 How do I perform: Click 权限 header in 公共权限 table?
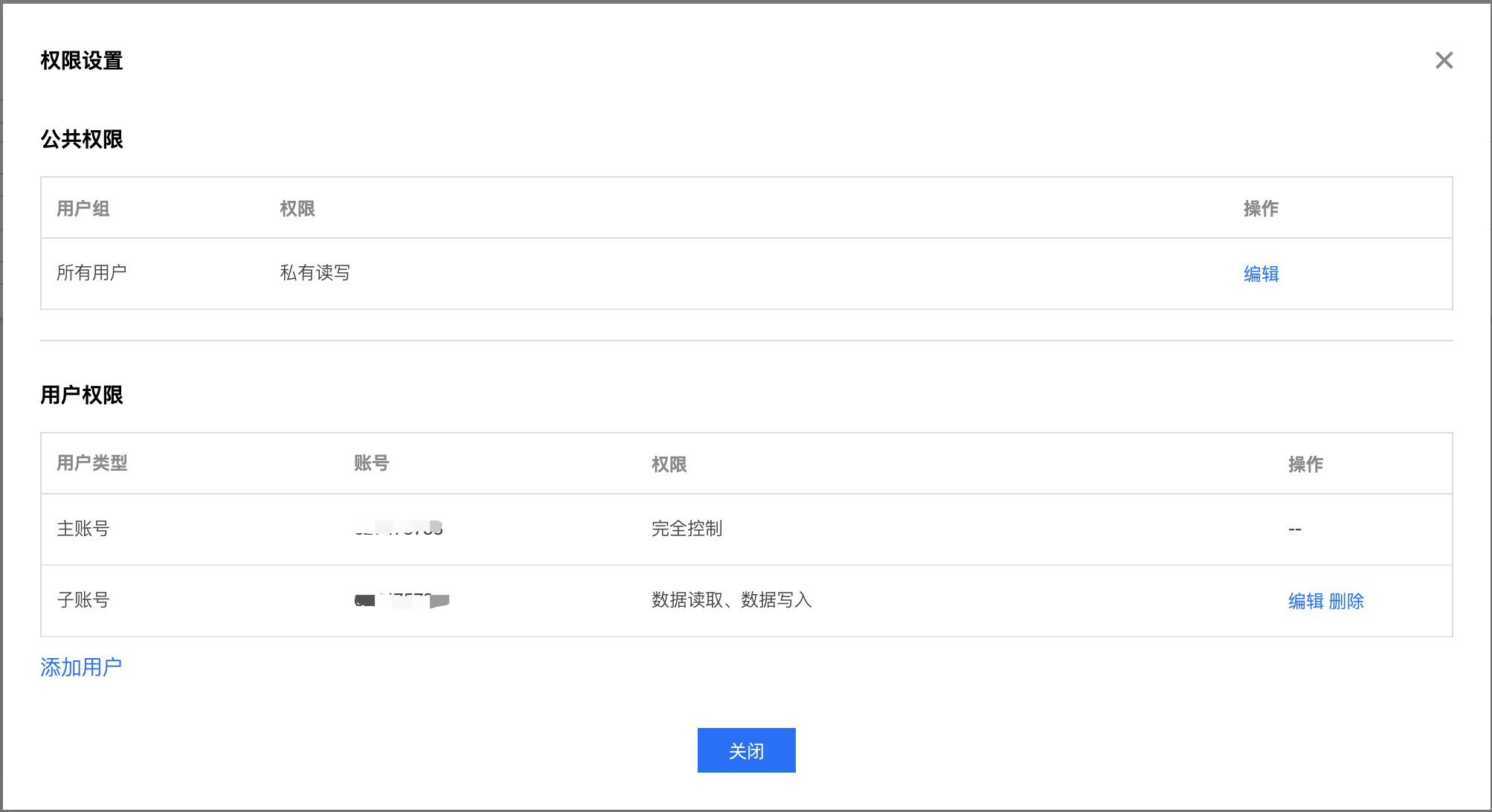[x=297, y=208]
